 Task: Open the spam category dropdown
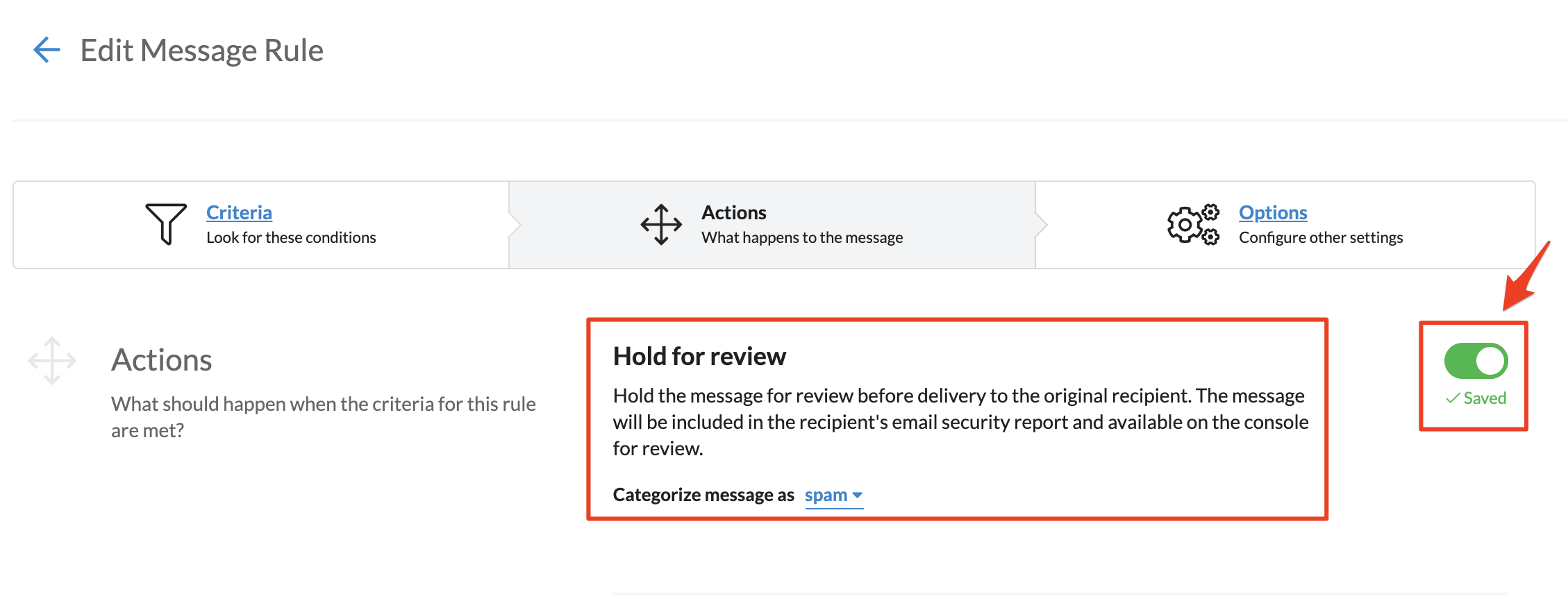[x=826, y=495]
